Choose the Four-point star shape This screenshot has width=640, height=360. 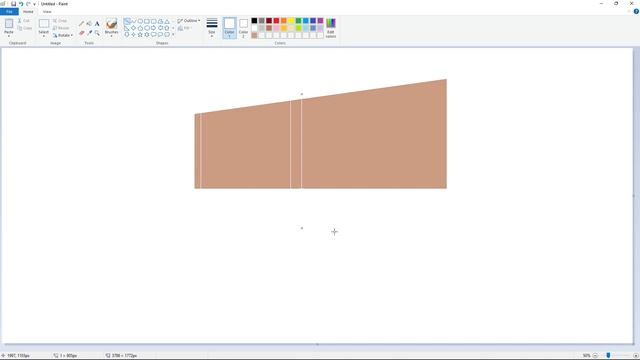tap(133, 35)
